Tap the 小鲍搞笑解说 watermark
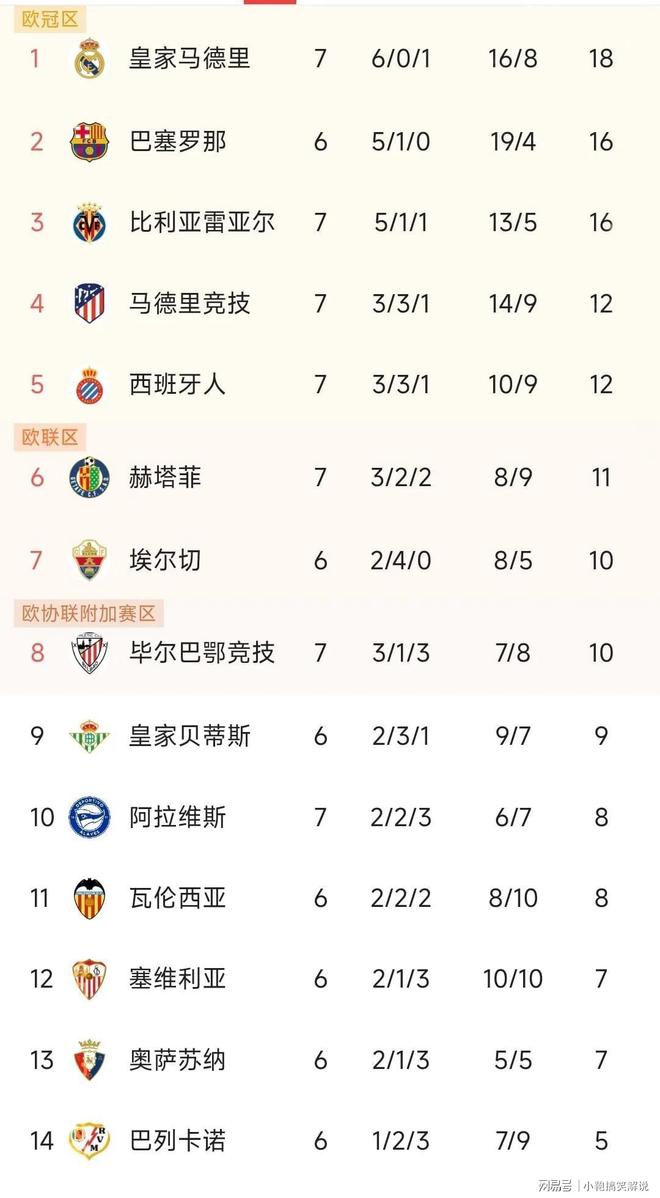The height and width of the screenshot is (1198, 660). click(x=618, y=1186)
